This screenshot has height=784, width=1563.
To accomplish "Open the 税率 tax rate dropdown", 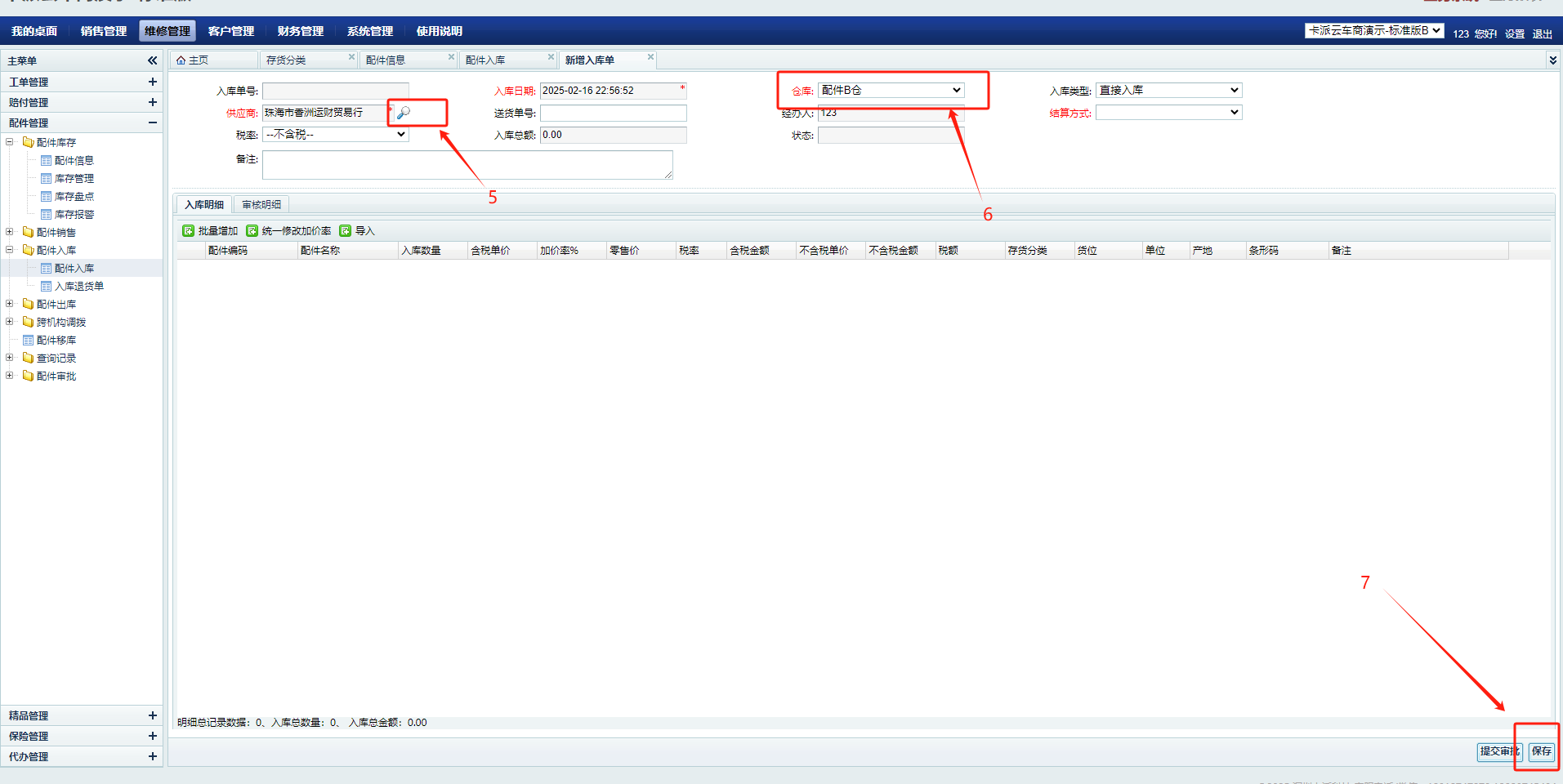I will click(x=335, y=135).
